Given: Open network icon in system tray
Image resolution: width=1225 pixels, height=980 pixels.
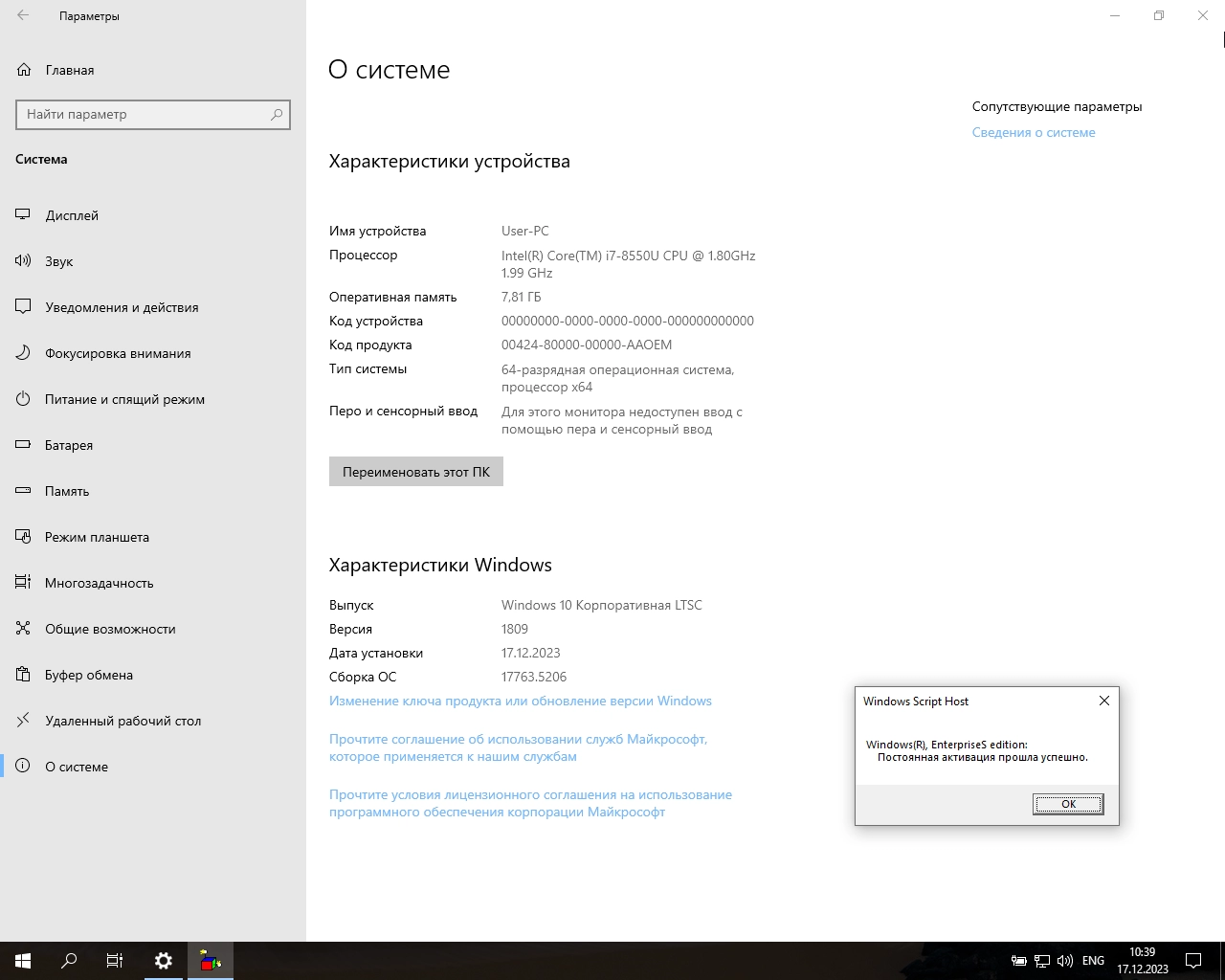Looking at the screenshot, I should click(x=1041, y=961).
